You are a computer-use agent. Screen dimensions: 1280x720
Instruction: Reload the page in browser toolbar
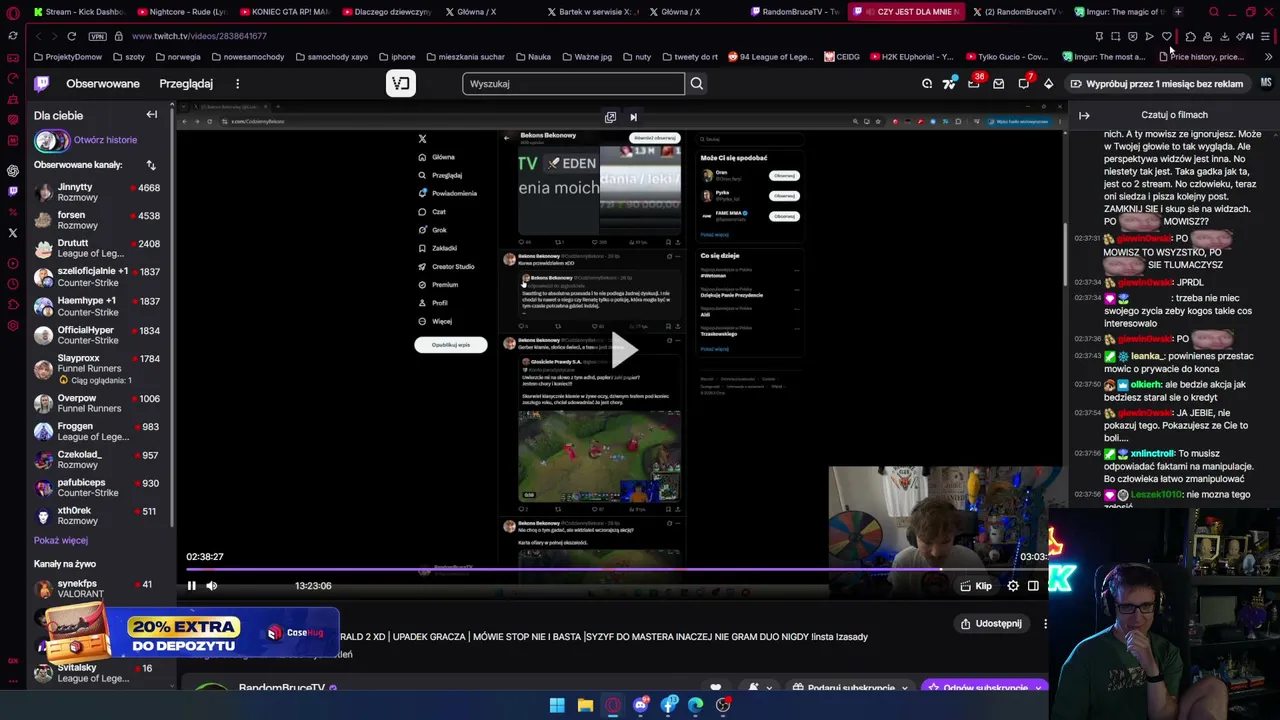pyautogui.click(x=71, y=36)
